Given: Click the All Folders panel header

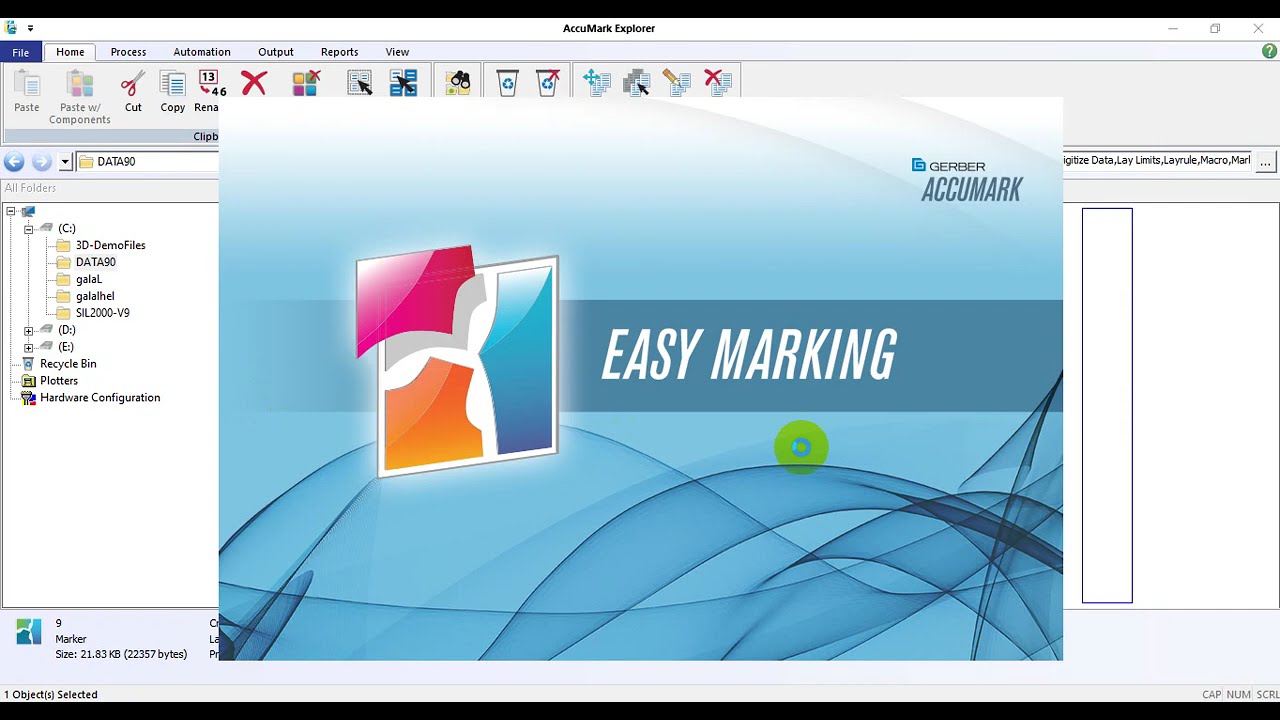Looking at the screenshot, I should click(30, 188).
